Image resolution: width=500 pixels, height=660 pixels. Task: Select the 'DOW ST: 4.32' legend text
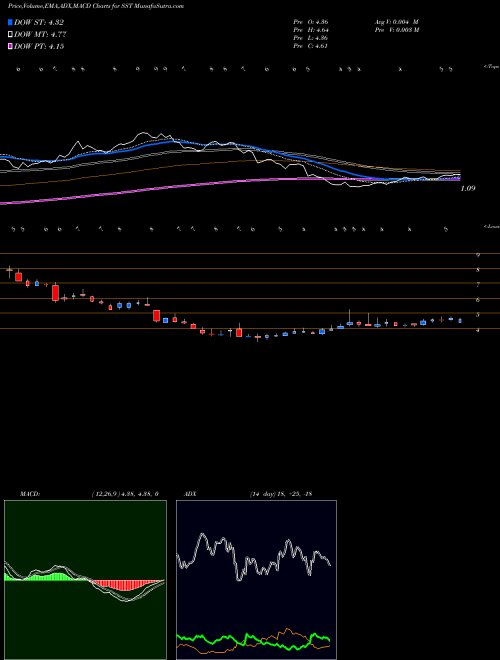[x=39, y=22]
